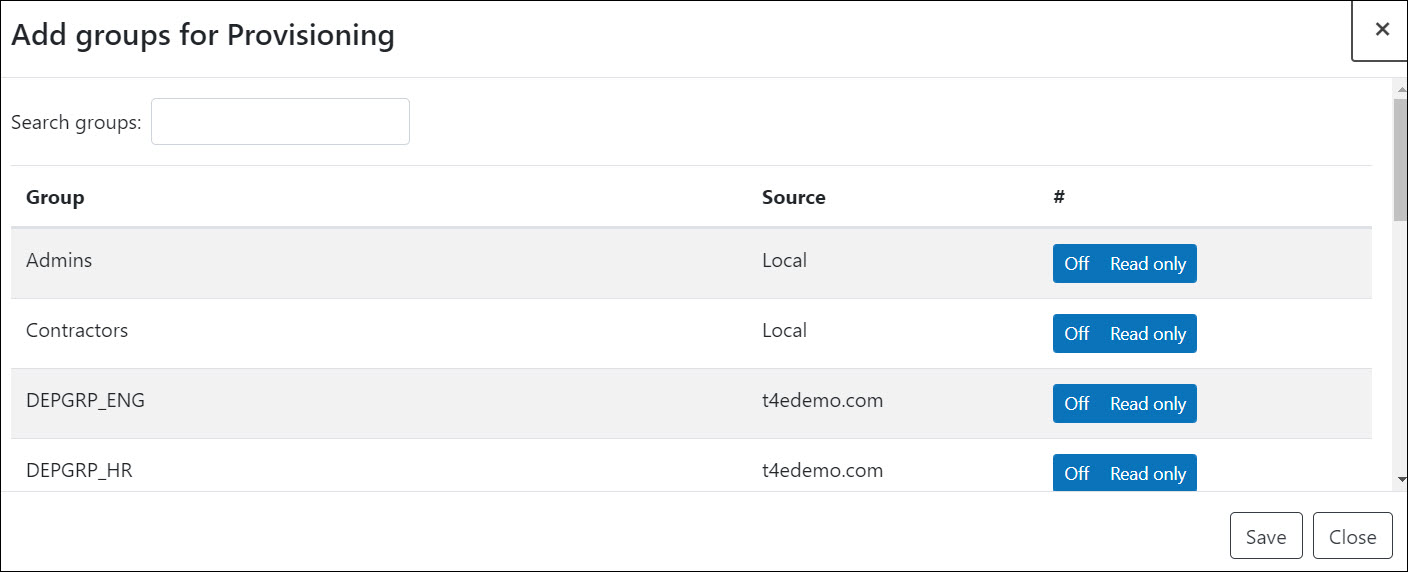Toggle Off for DEPGRP_ENG group
Image resolution: width=1408 pixels, height=572 pixels.
click(x=1076, y=404)
